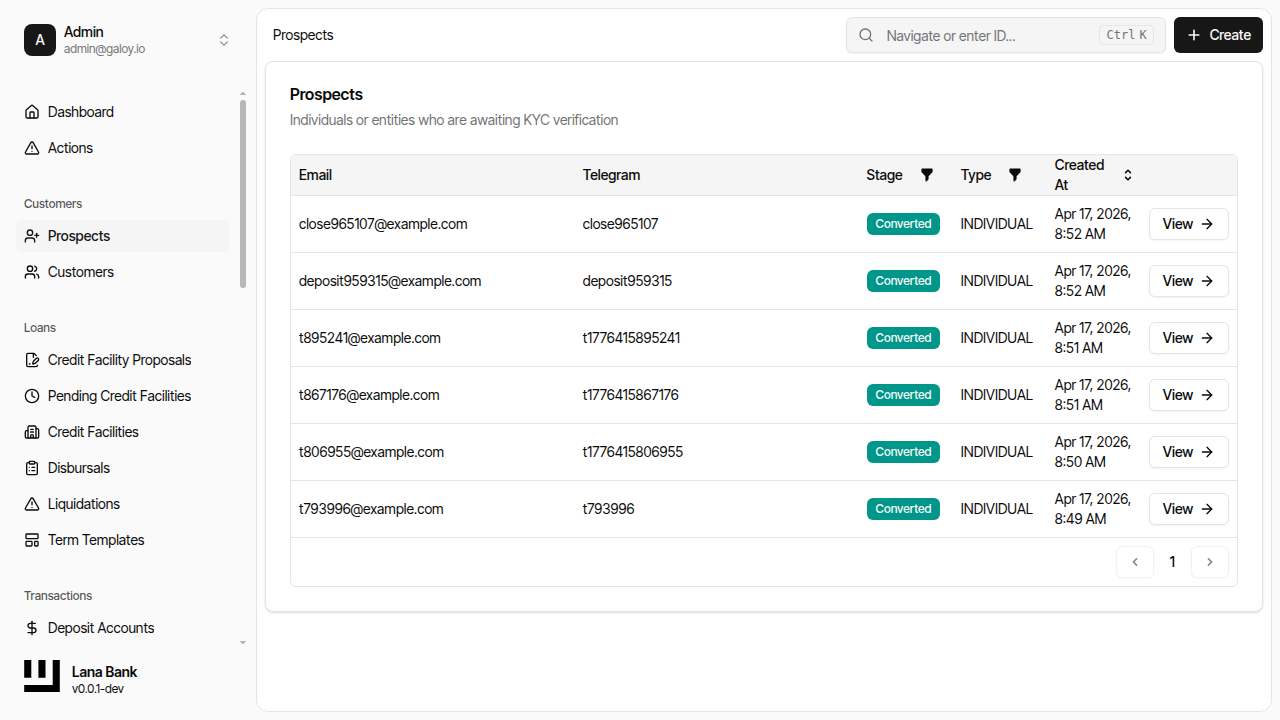Open the Stage column filter
Image resolution: width=1280 pixels, height=720 pixels.
point(926,175)
